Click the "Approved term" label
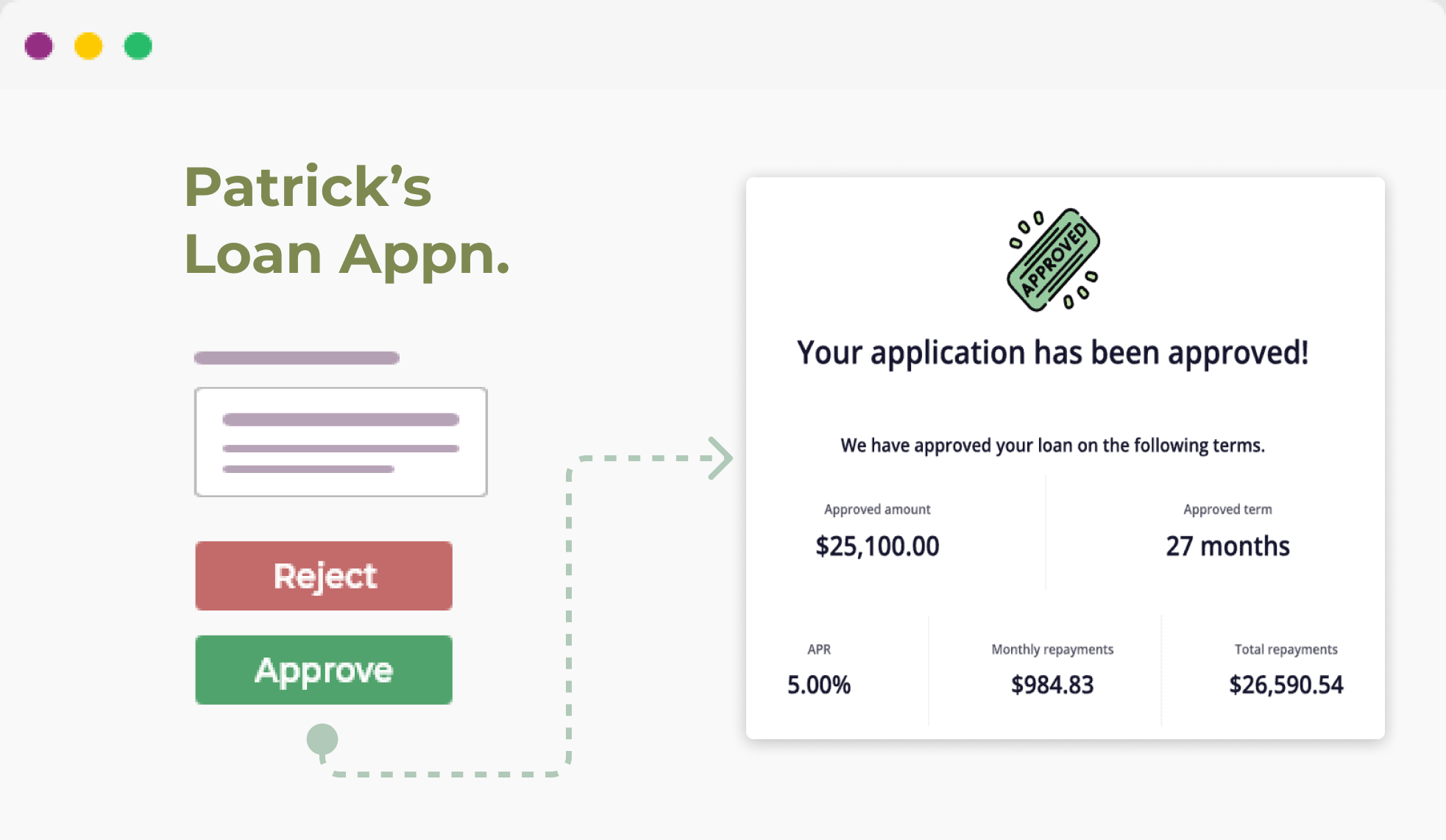This screenshot has height=840, width=1446. pyautogui.click(x=1227, y=510)
